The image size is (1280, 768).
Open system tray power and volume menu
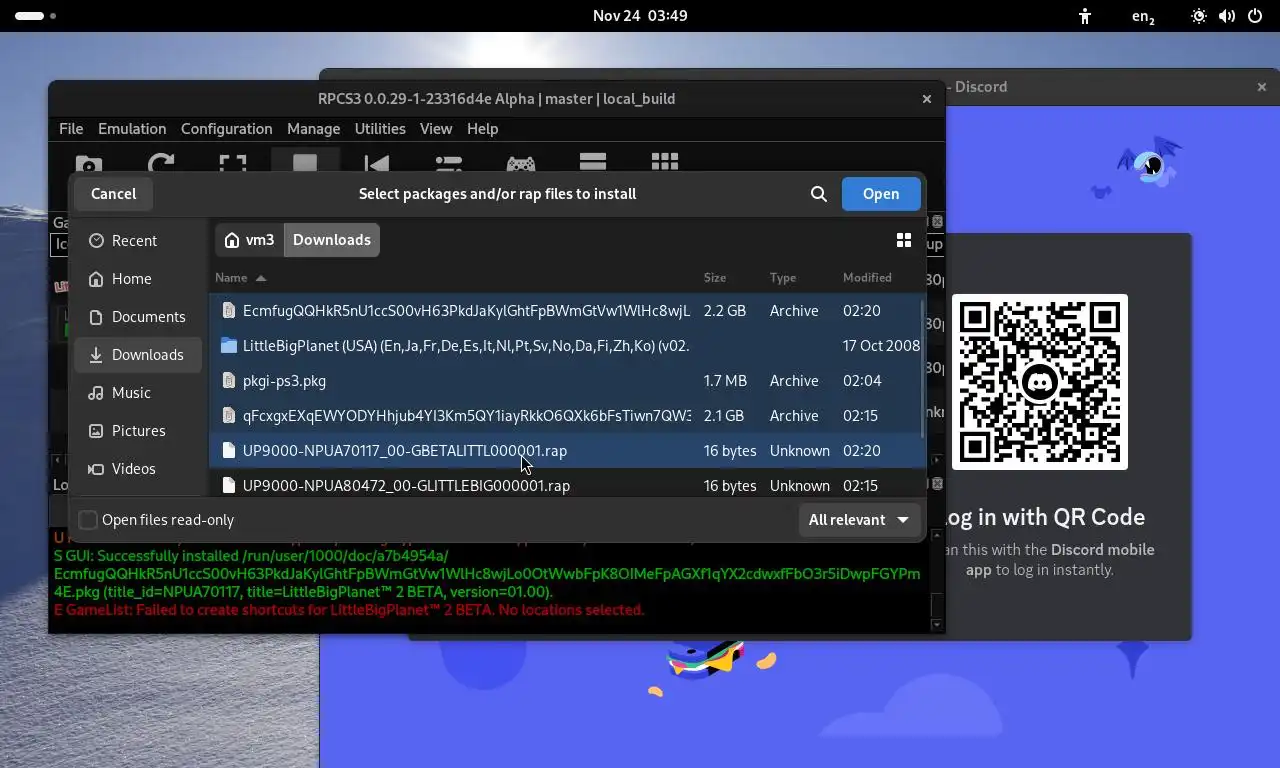[1226, 16]
